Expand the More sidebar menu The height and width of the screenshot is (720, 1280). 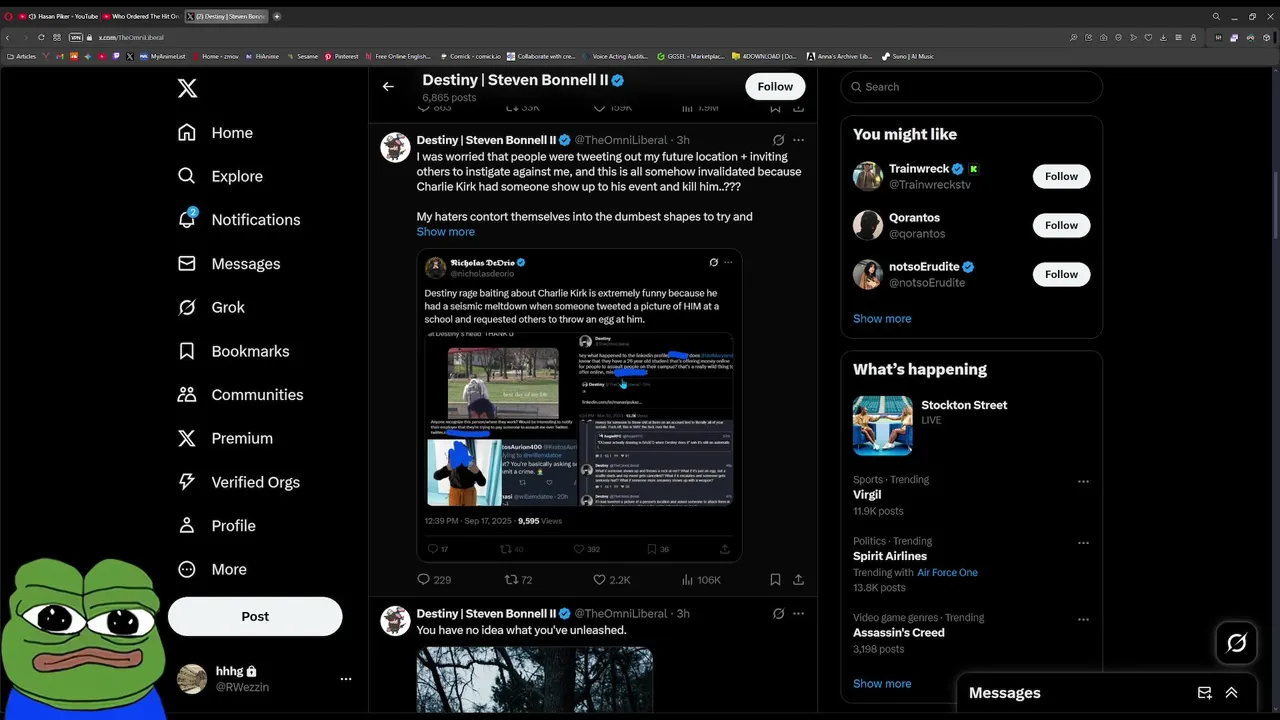coord(212,569)
